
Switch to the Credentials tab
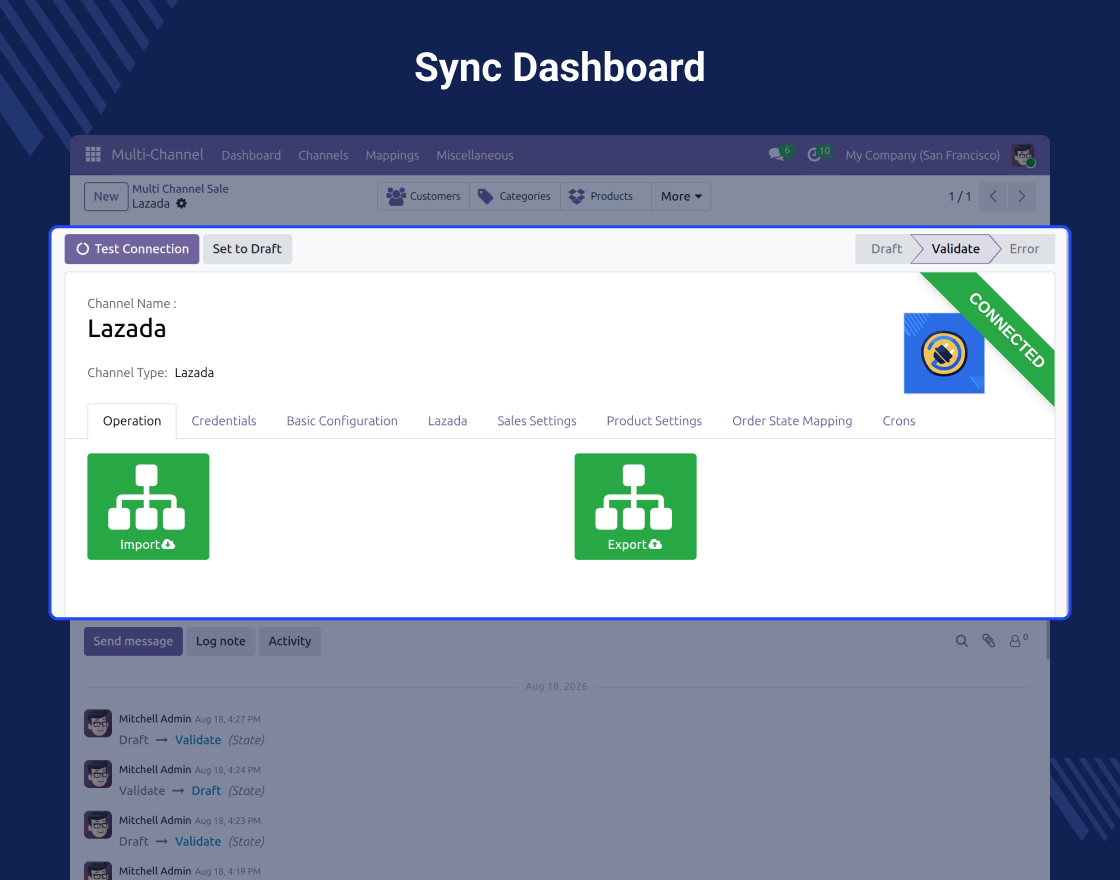224,421
